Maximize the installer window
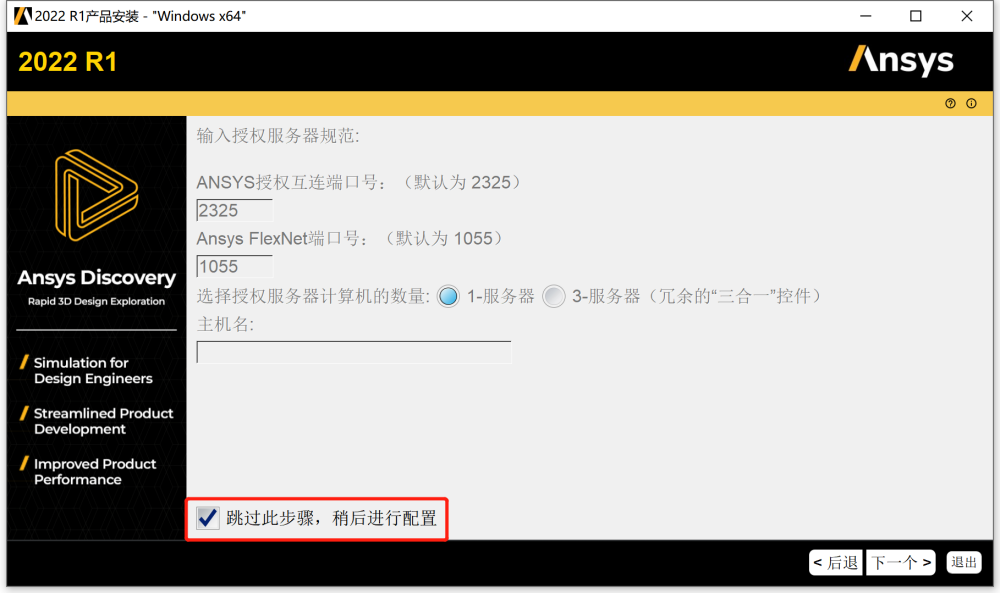Image resolution: width=1000 pixels, height=593 pixels. pos(916,16)
